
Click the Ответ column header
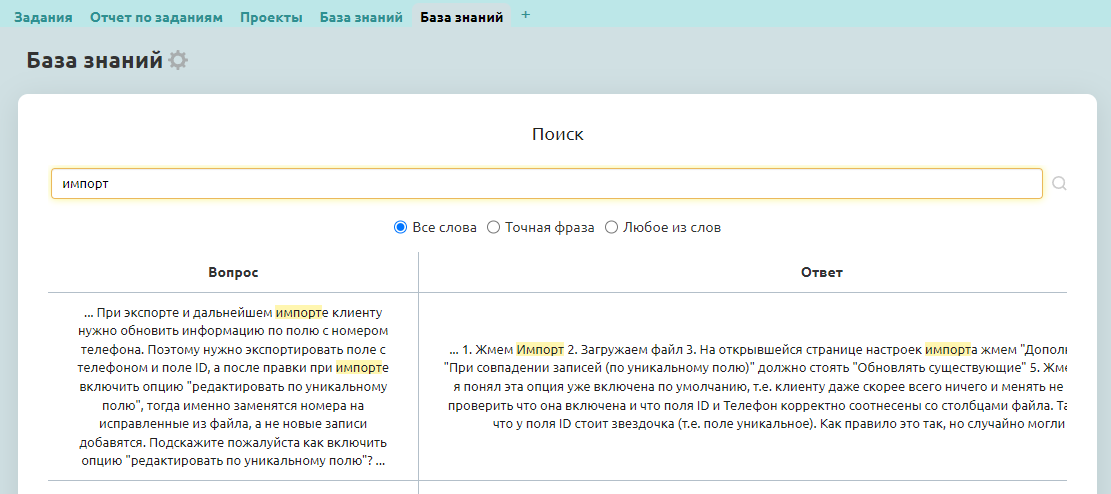pyautogui.click(x=821, y=272)
